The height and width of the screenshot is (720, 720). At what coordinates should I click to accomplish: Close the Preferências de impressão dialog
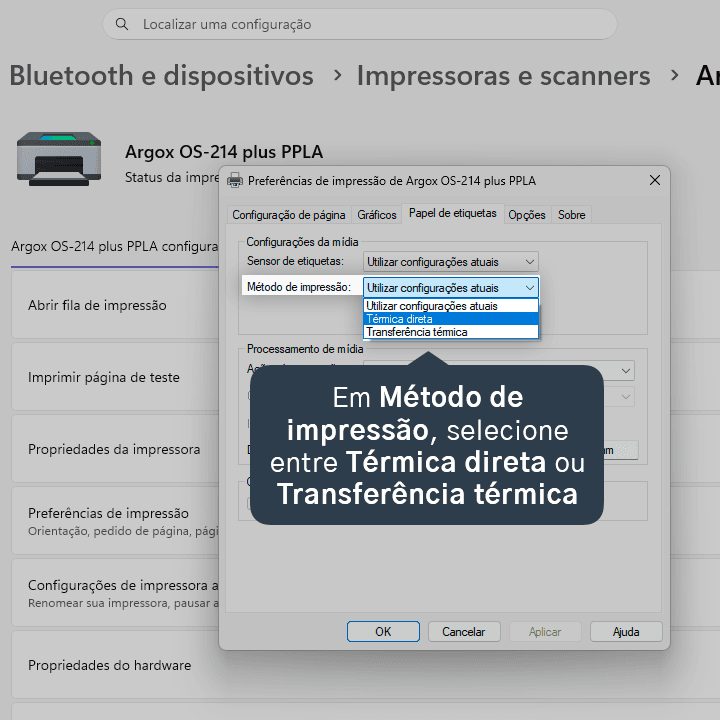click(x=655, y=180)
